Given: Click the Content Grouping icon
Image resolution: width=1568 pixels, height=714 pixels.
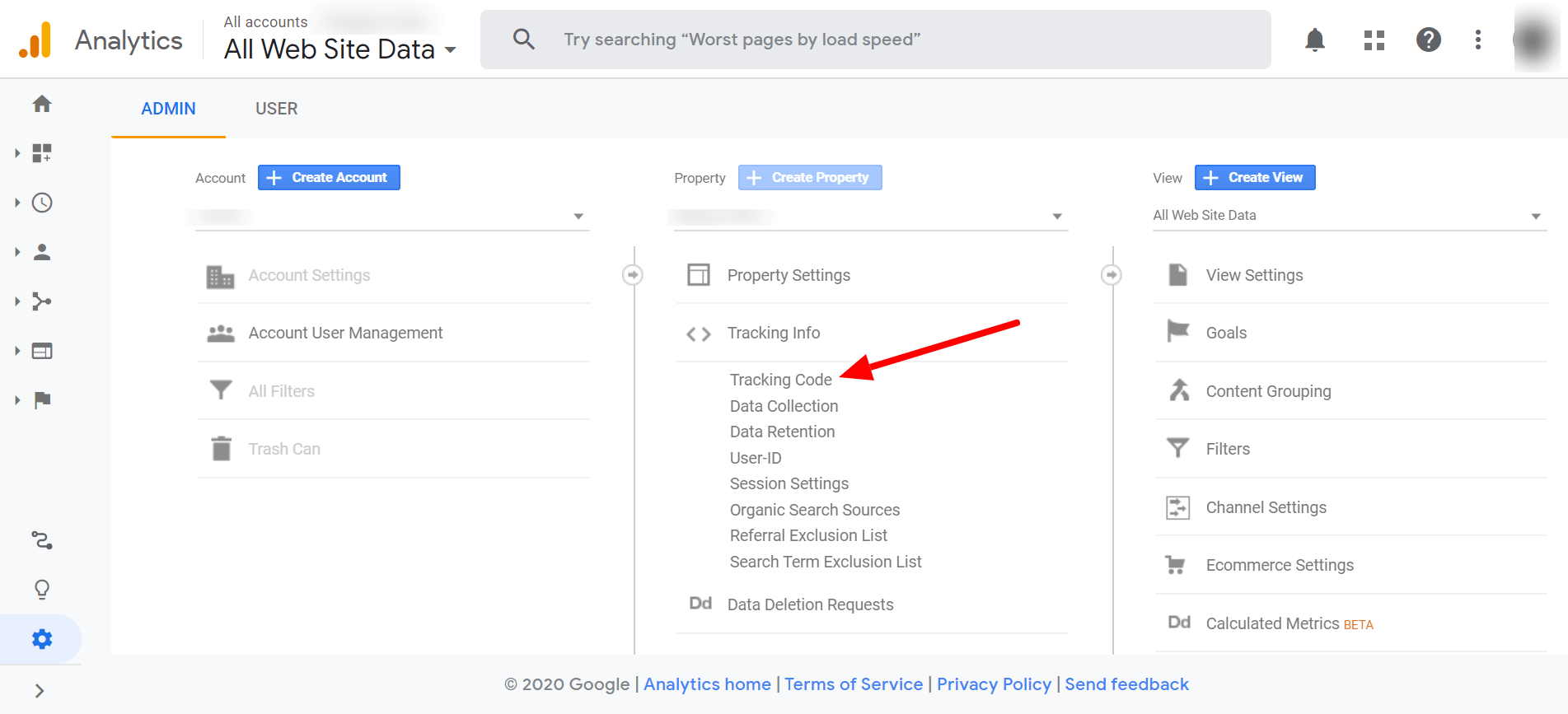Looking at the screenshot, I should click(1179, 390).
